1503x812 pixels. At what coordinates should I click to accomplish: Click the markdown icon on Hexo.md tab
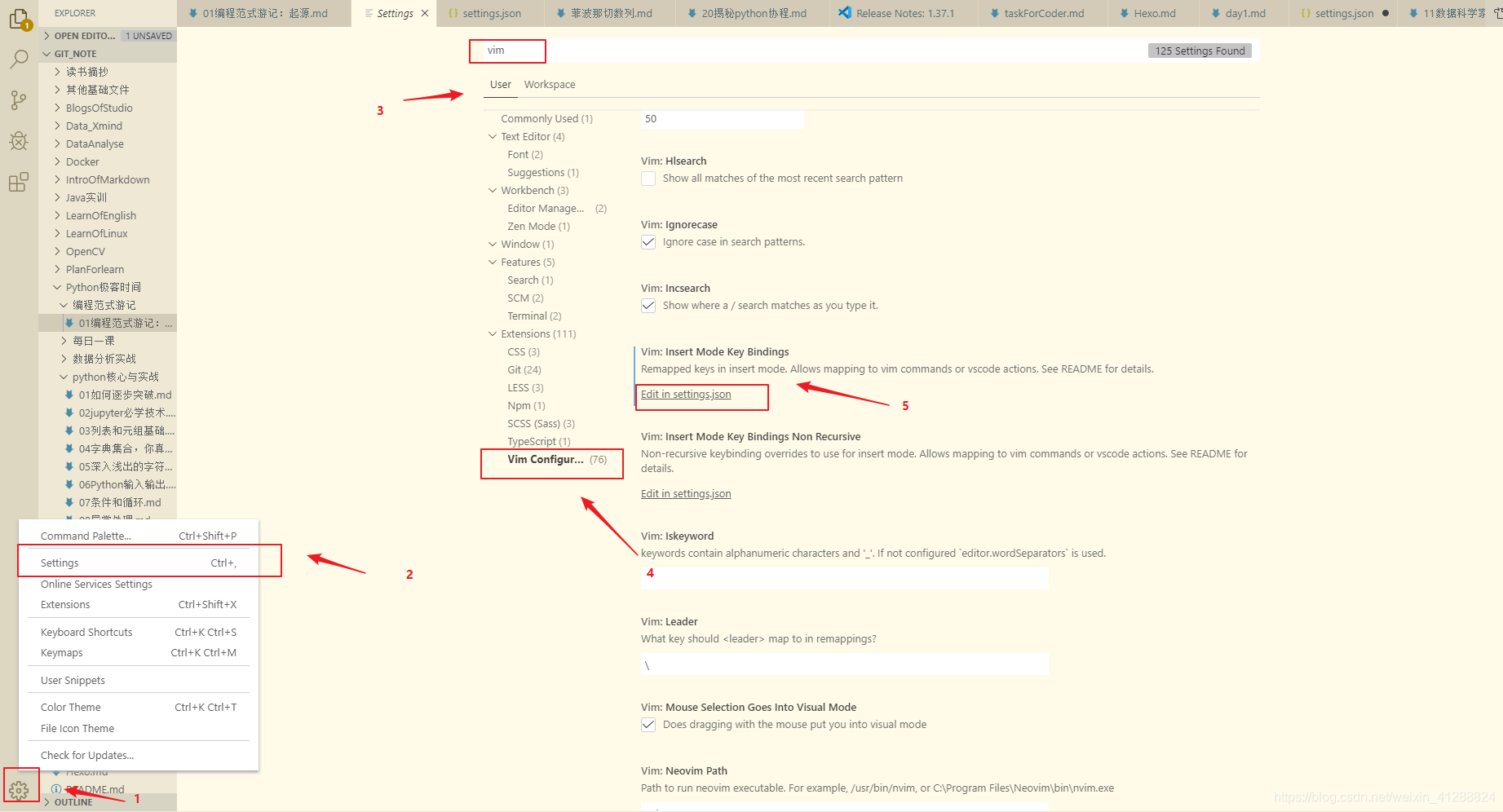[1125, 13]
